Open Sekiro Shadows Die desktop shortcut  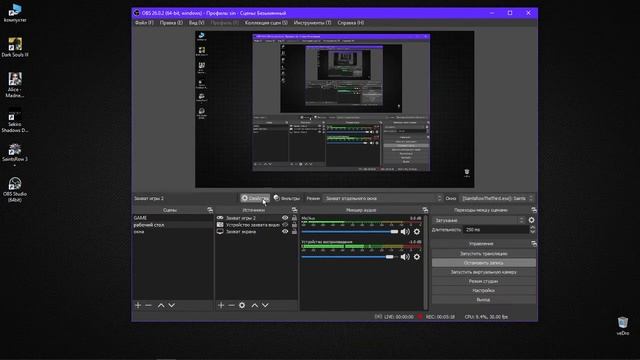coord(15,120)
